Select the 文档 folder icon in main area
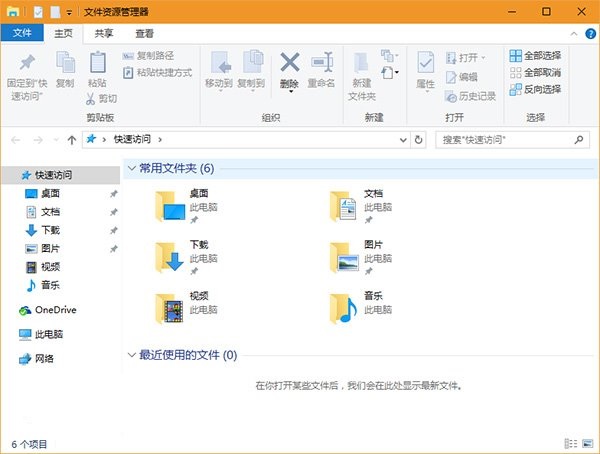This screenshot has height=454, width=600. (344, 207)
